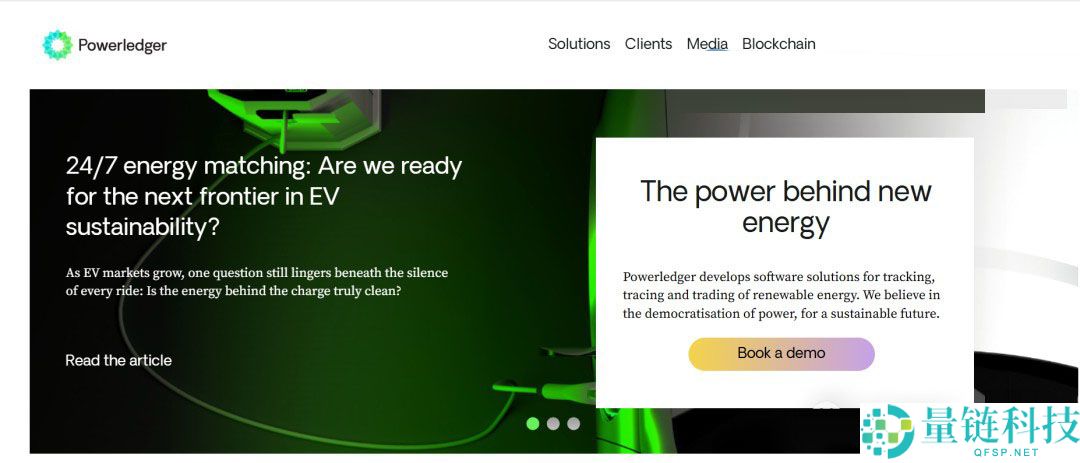The width and height of the screenshot is (1080, 463).
Task: Click the Powerledger green flower logo icon
Action: point(57,45)
